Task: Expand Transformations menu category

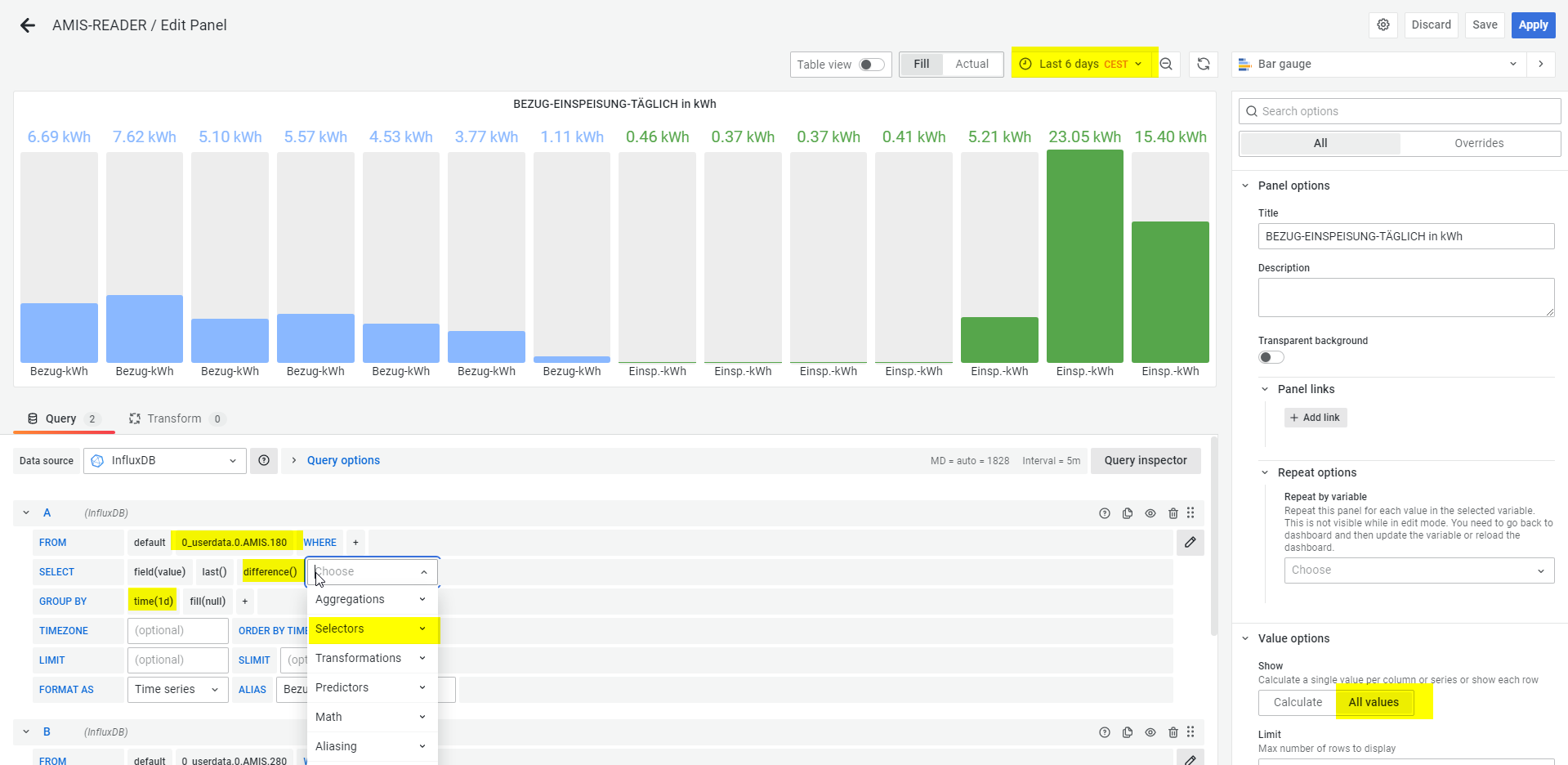Action: click(373, 658)
